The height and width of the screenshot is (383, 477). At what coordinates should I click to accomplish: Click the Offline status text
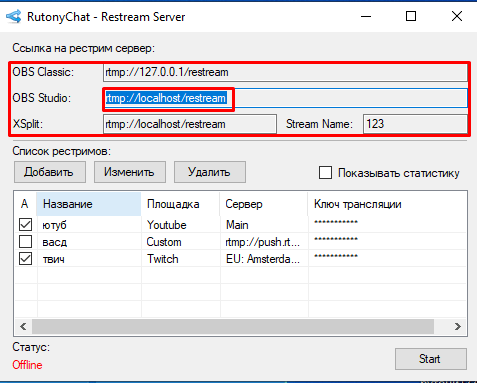[x=27, y=365]
